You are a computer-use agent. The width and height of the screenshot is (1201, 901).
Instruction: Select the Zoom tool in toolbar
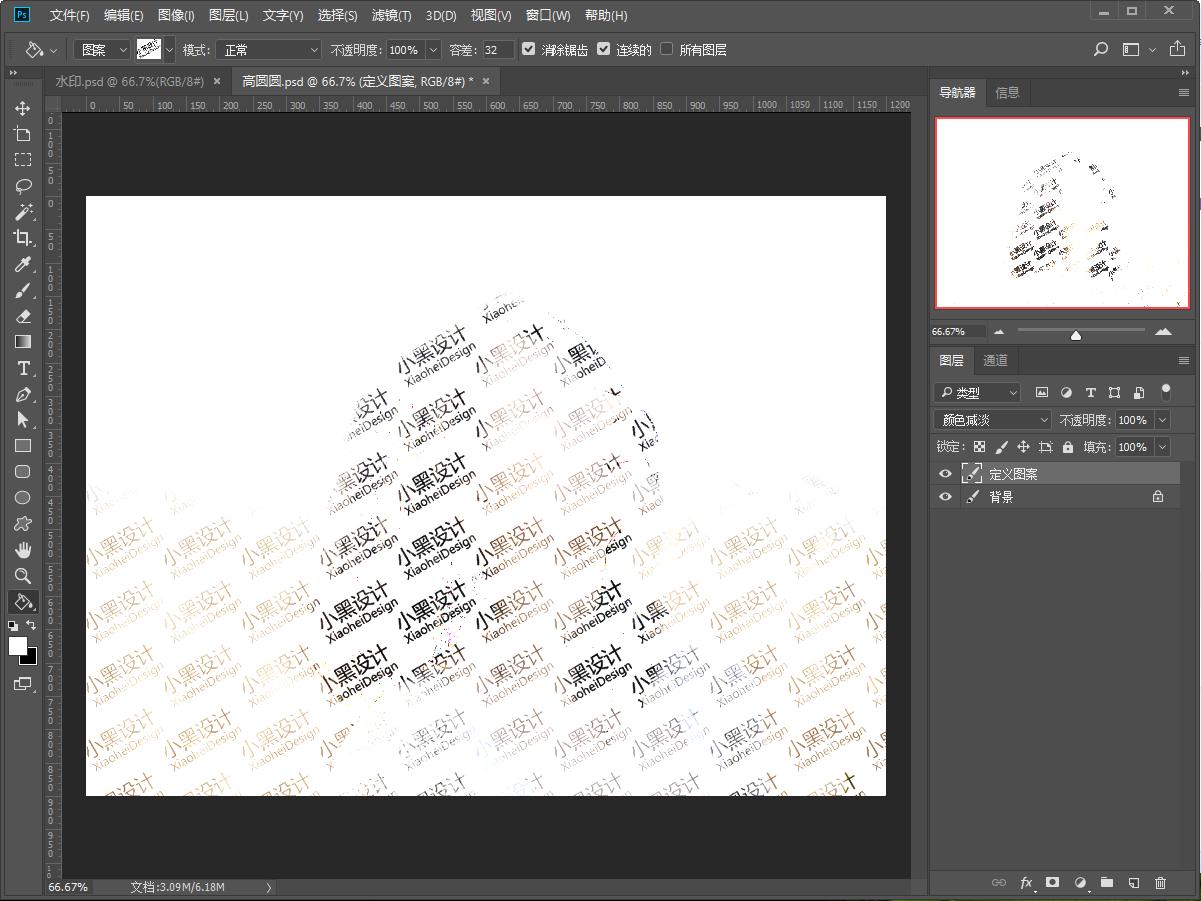[x=22, y=576]
